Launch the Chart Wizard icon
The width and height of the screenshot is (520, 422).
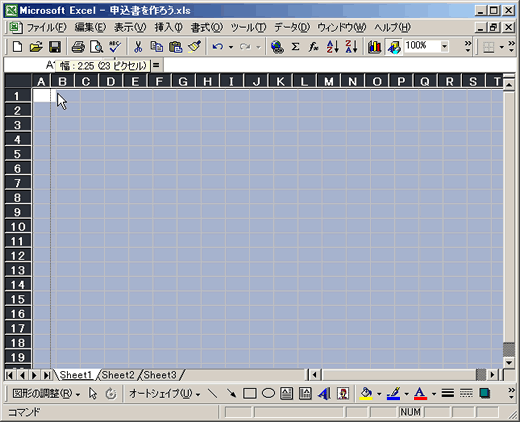374,47
